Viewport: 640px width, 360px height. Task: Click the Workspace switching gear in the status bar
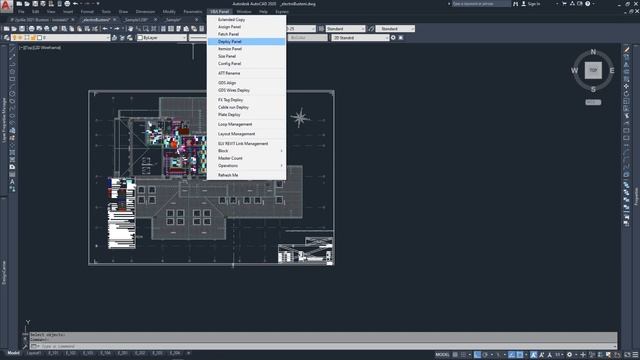(x=569, y=355)
